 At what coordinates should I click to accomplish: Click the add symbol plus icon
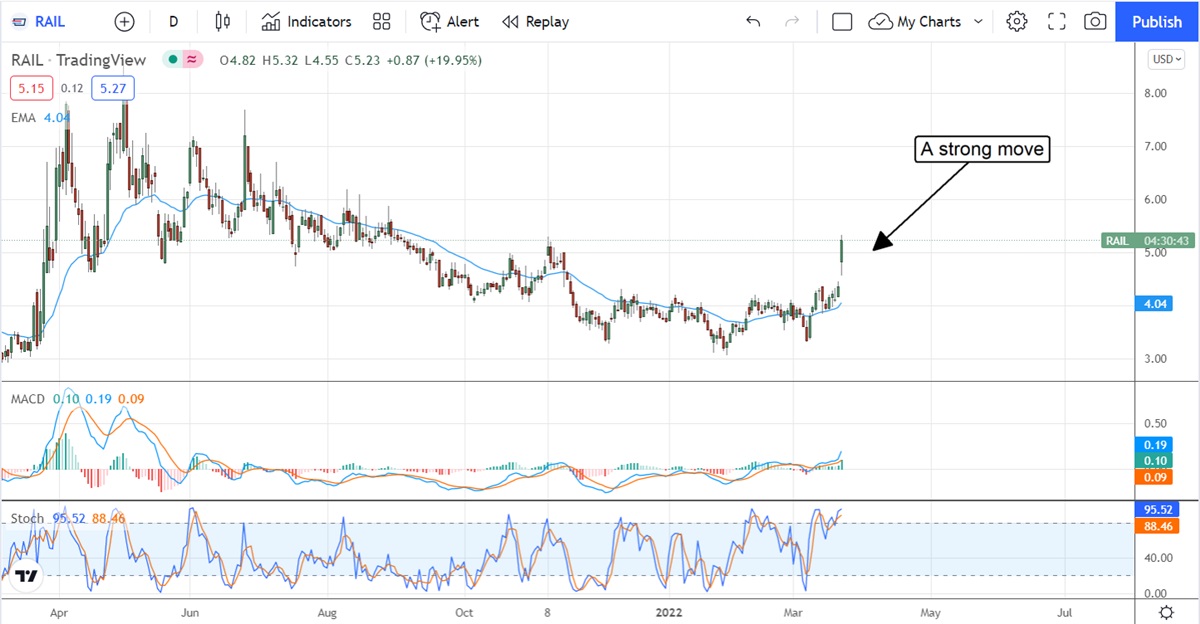pyautogui.click(x=124, y=21)
